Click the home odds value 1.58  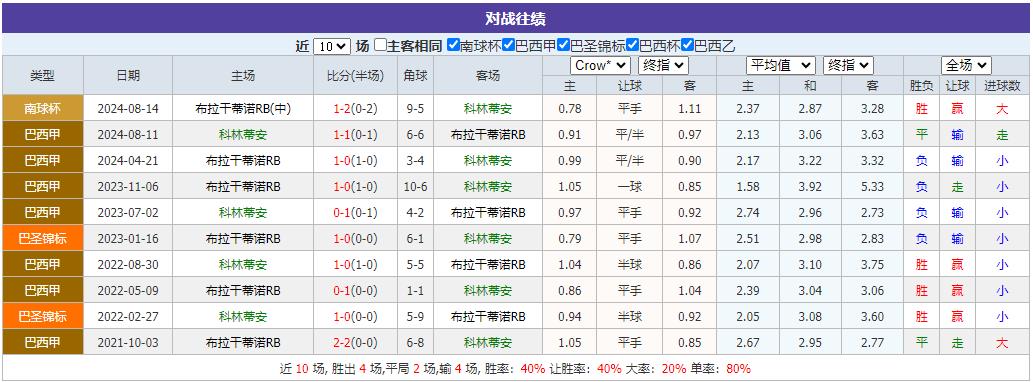(748, 186)
